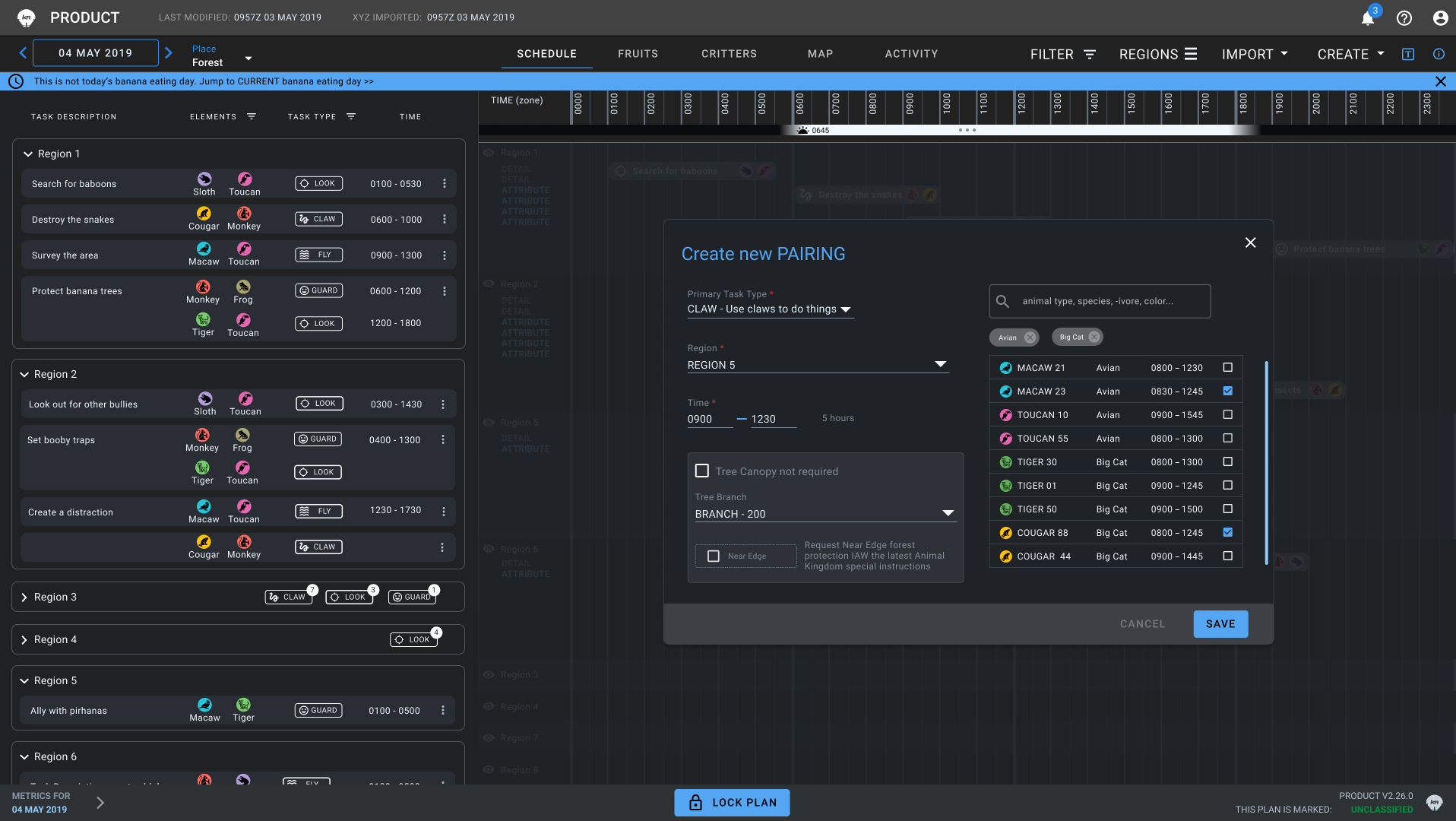Switch to the FRUITS tab
The height and width of the screenshot is (821, 1456).
coord(638,54)
